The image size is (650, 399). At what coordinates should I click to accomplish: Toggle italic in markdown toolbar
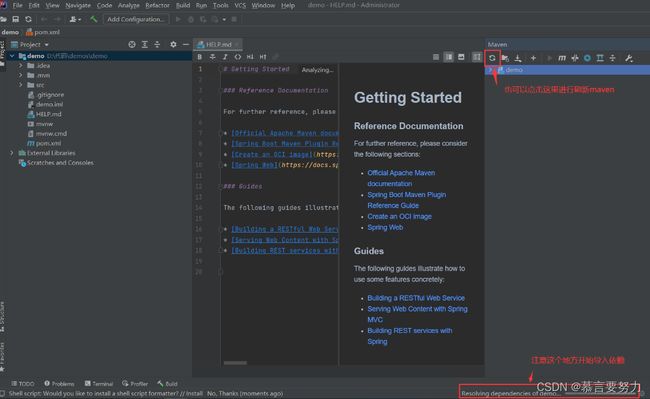coord(225,57)
